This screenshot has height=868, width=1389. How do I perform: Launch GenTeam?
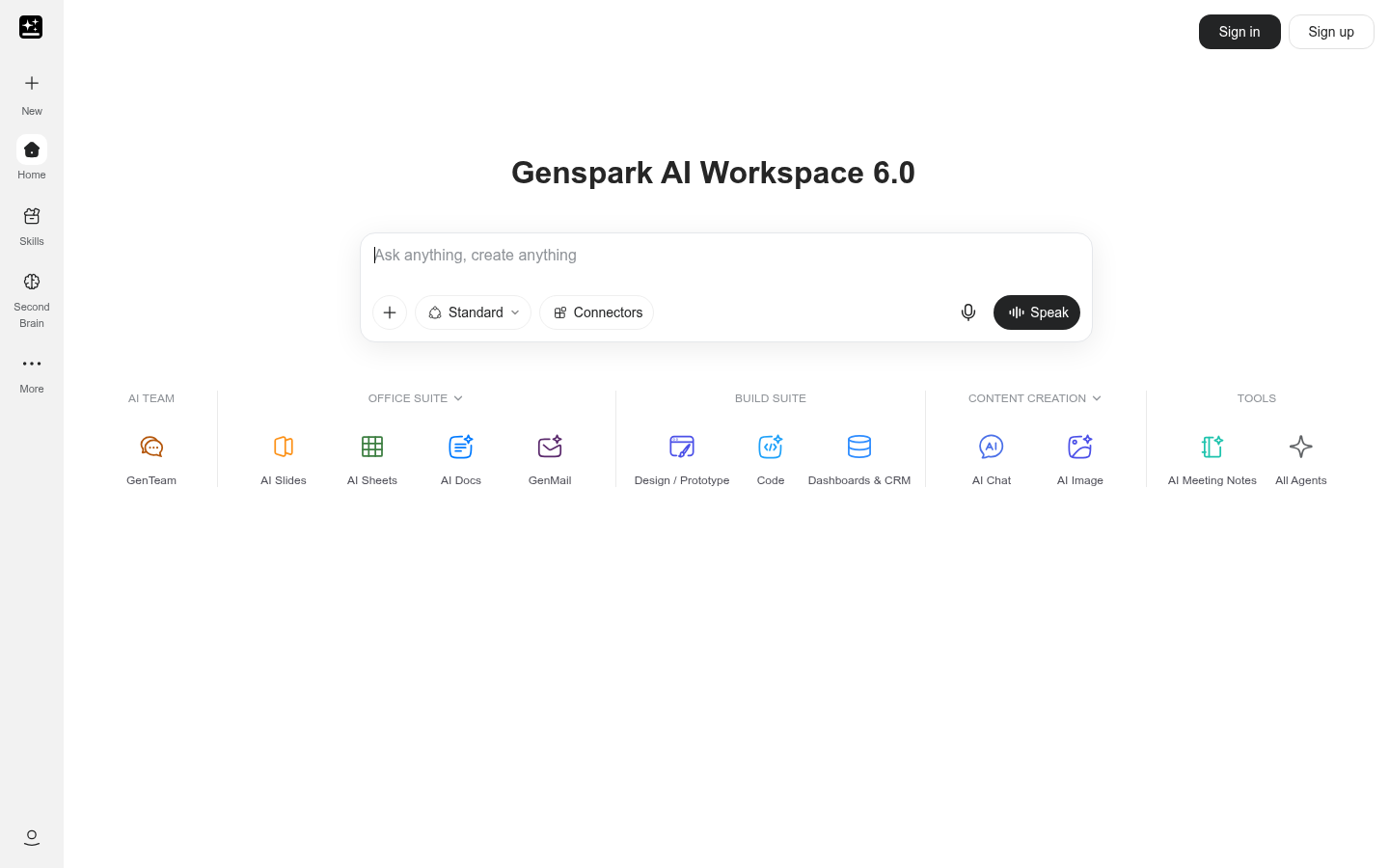(x=151, y=459)
